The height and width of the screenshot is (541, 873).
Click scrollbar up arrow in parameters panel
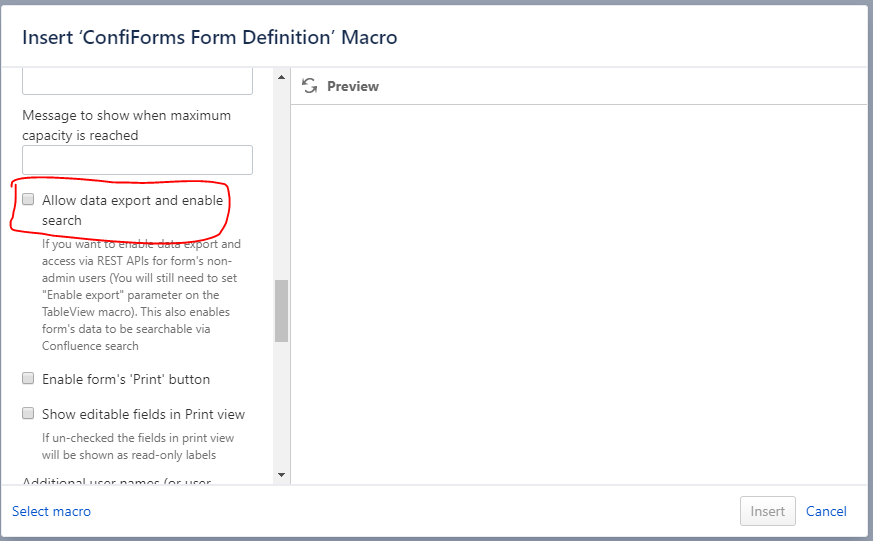(x=281, y=77)
